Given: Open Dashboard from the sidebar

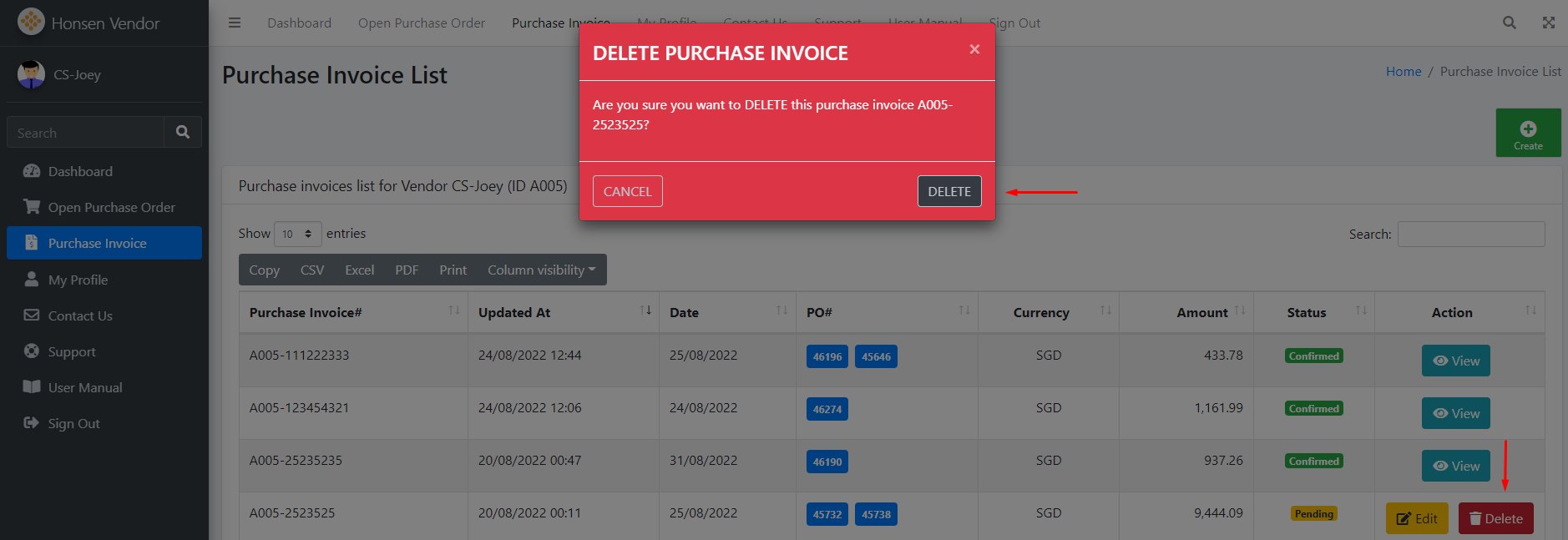Looking at the screenshot, I should pyautogui.click(x=80, y=171).
